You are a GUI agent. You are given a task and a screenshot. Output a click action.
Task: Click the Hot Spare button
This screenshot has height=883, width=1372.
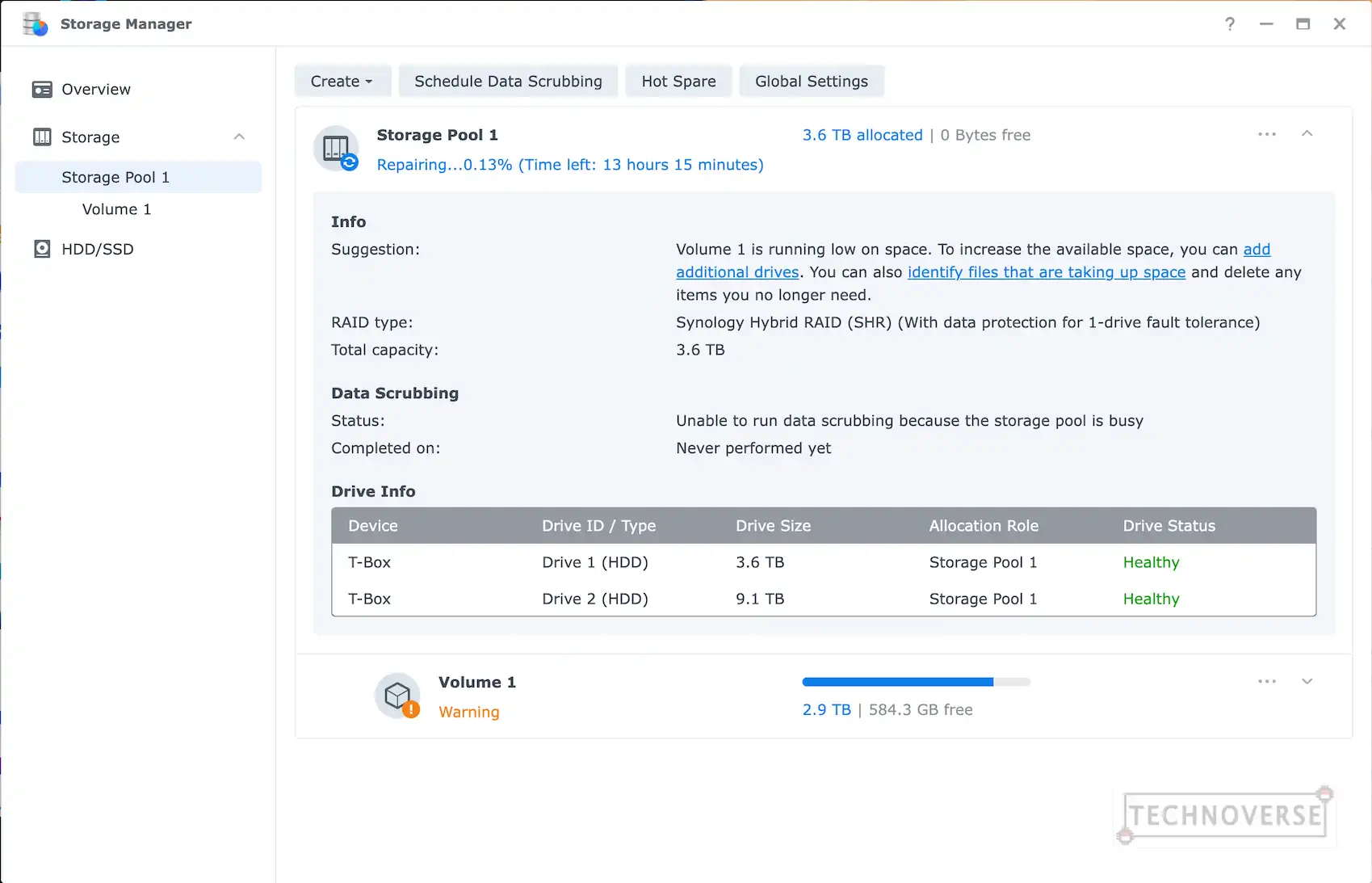[678, 82]
